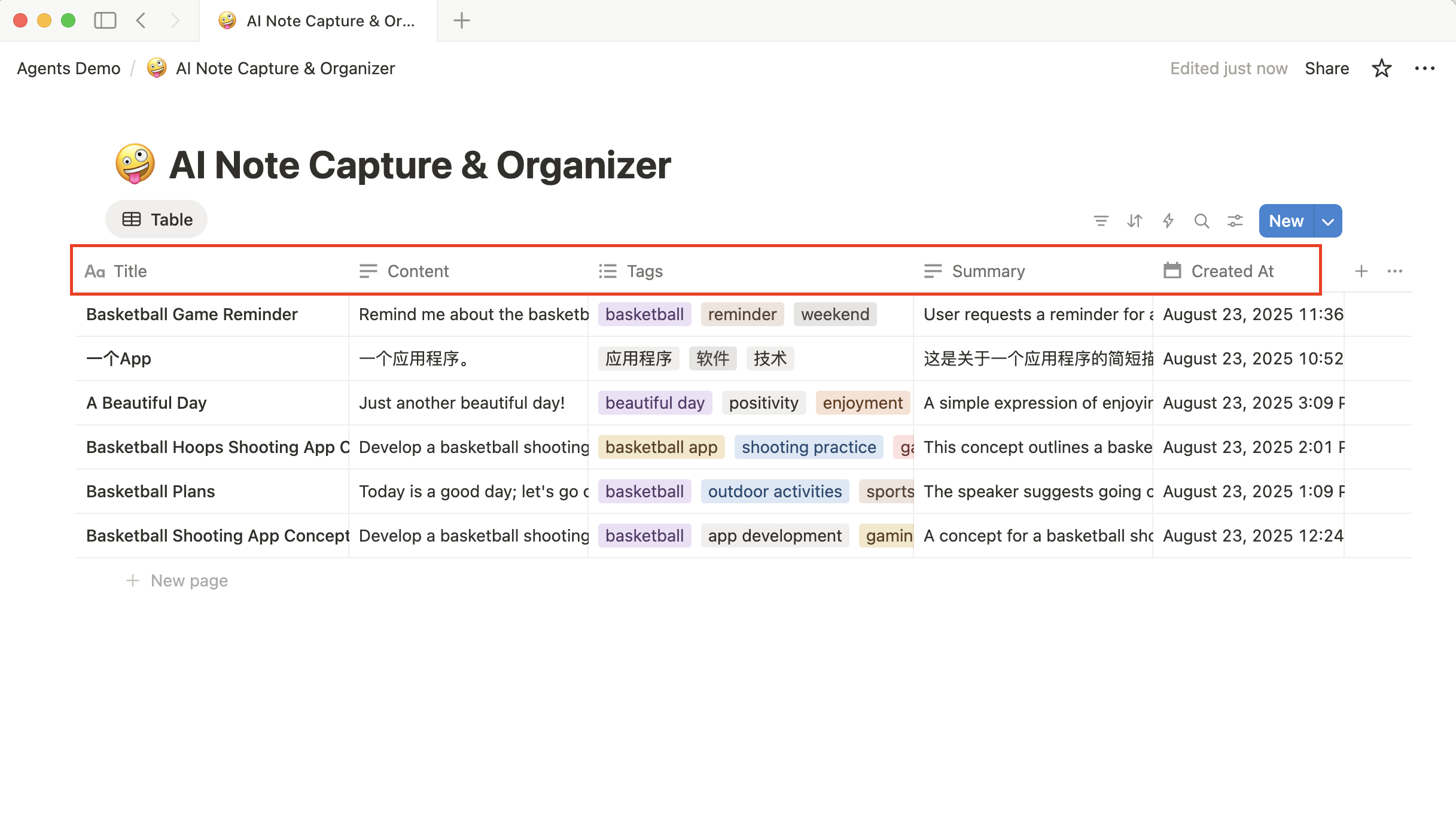The image size is (1456, 827).
Task: Click the 'outdoor activities' tag
Action: [x=775, y=491]
